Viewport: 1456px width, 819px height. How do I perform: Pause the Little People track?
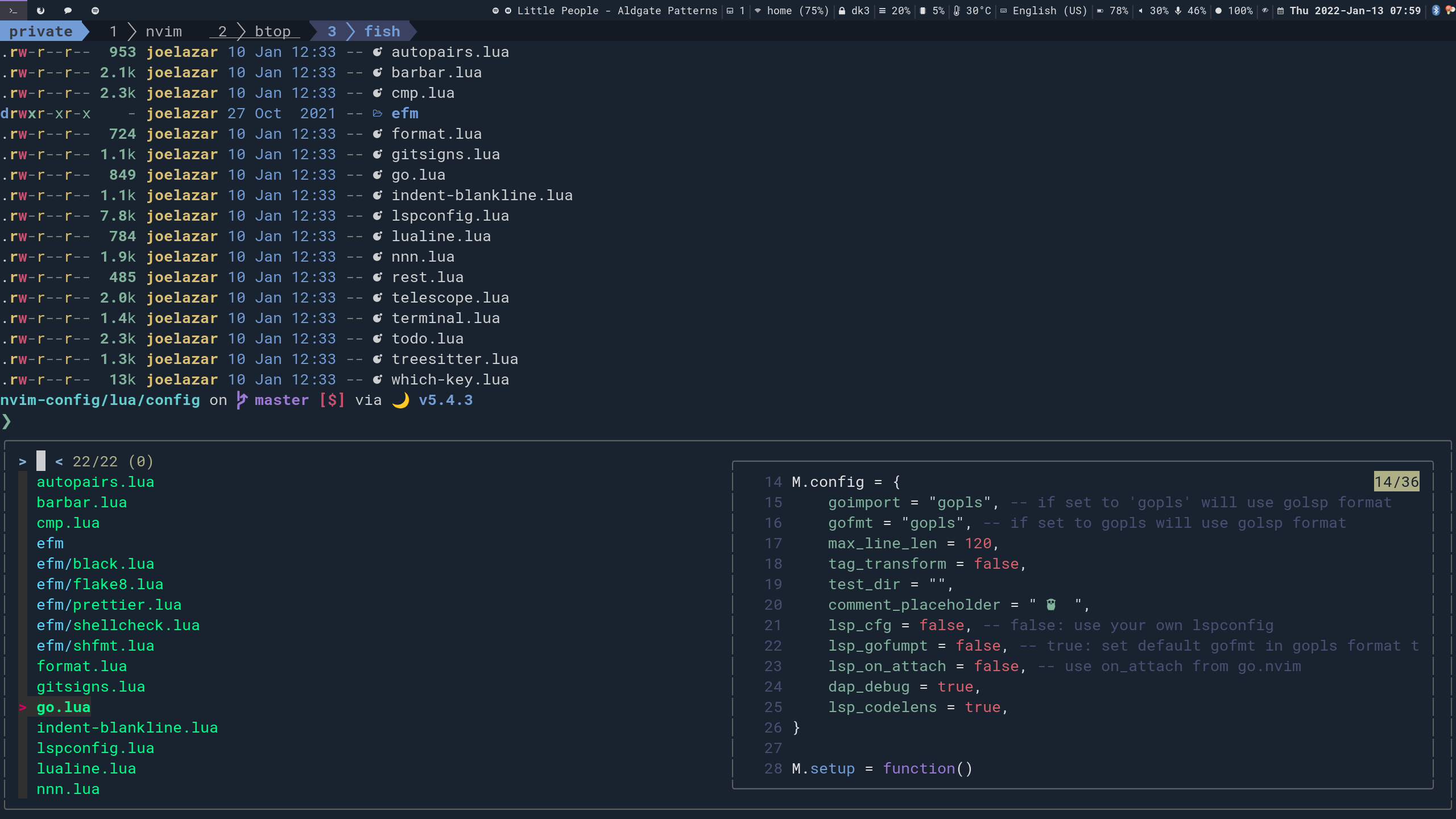[507, 10]
